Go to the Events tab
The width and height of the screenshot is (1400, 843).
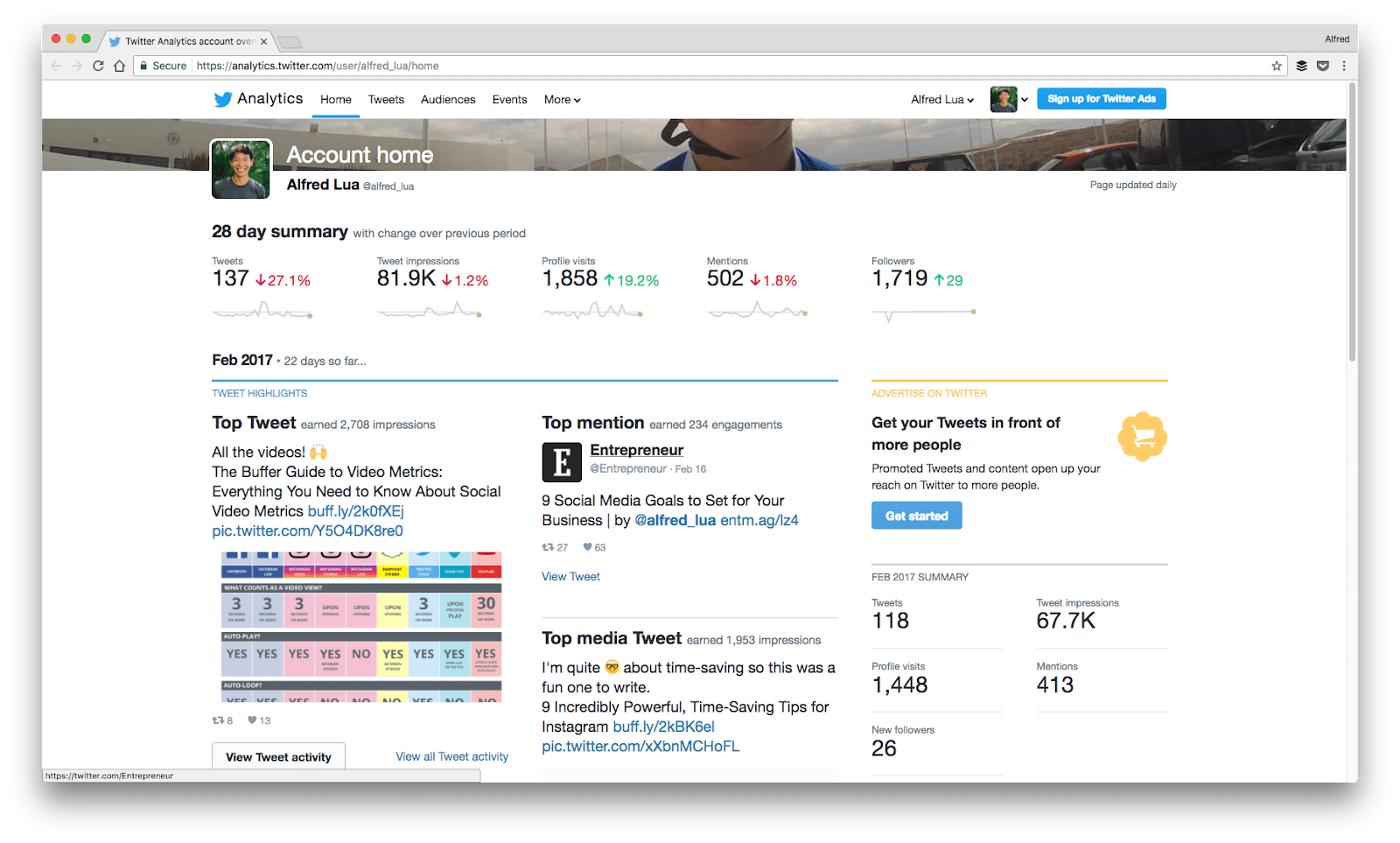pos(509,100)
